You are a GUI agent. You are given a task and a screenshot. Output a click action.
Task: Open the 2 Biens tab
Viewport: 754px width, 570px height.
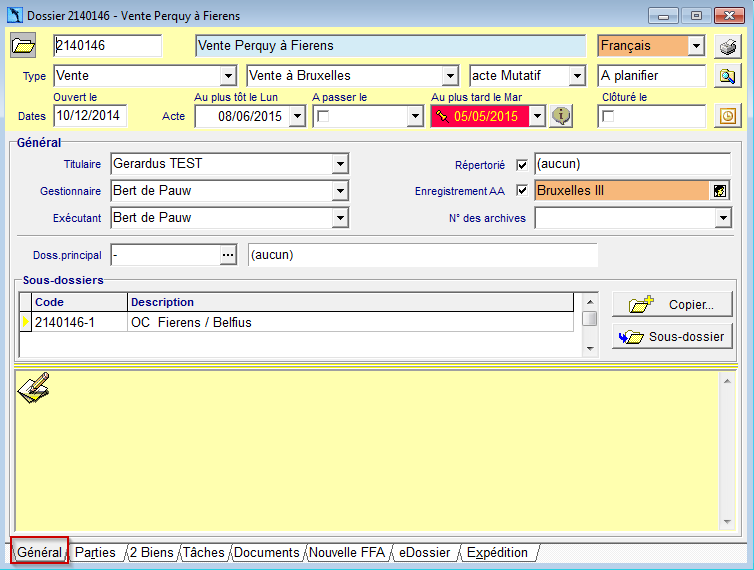(x=151, y=552)
